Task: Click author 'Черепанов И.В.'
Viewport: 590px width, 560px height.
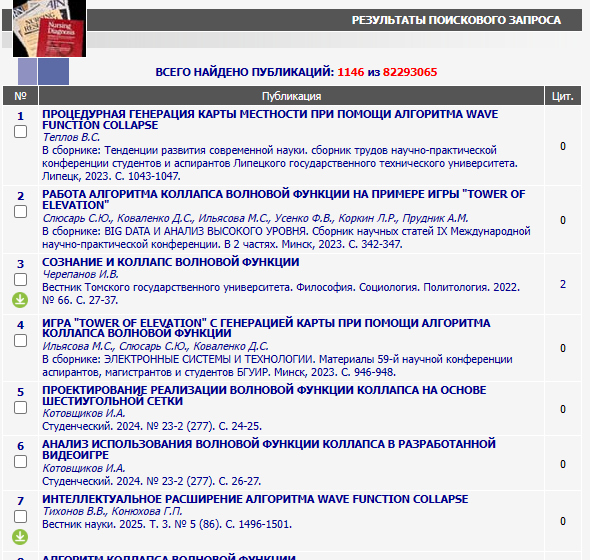Action: 80,274
